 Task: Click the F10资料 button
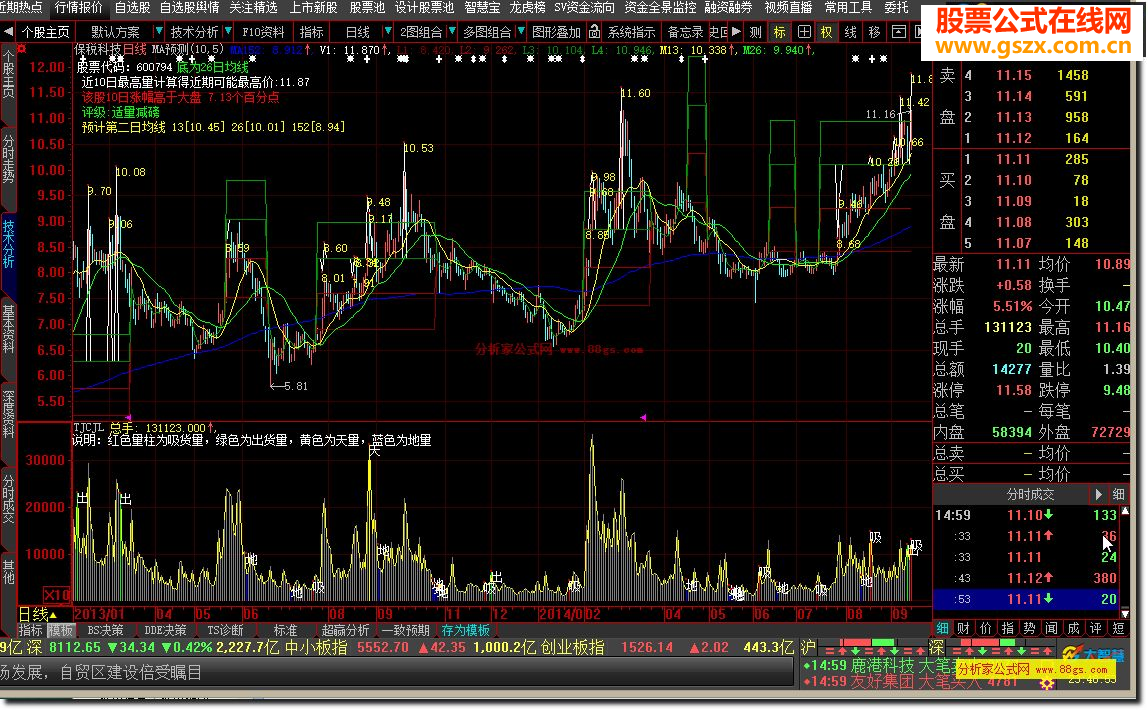tap(264, 32)
